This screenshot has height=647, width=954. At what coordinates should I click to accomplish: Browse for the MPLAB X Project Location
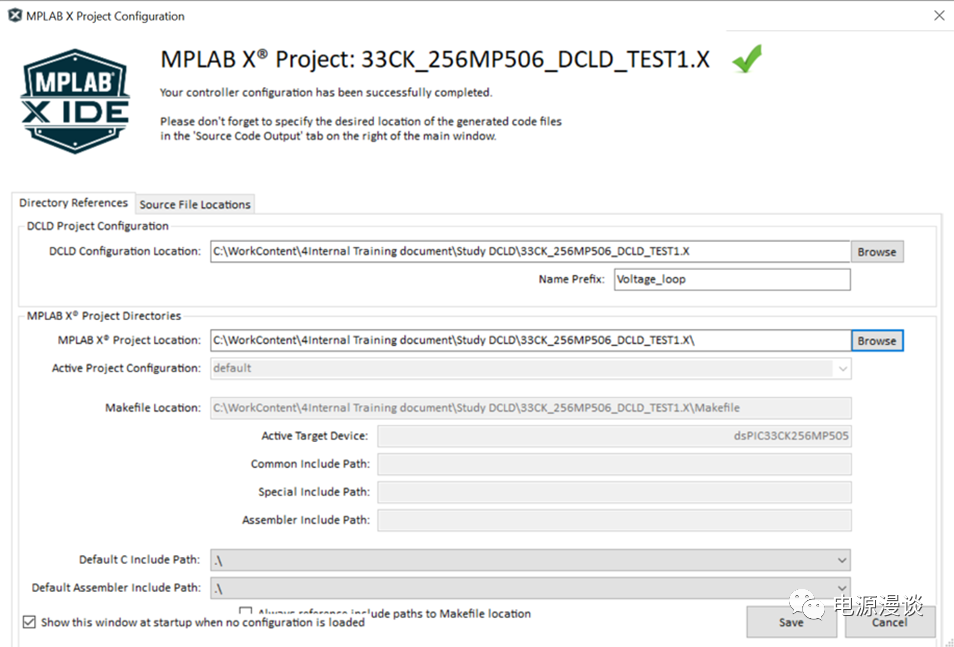[876, 341]
